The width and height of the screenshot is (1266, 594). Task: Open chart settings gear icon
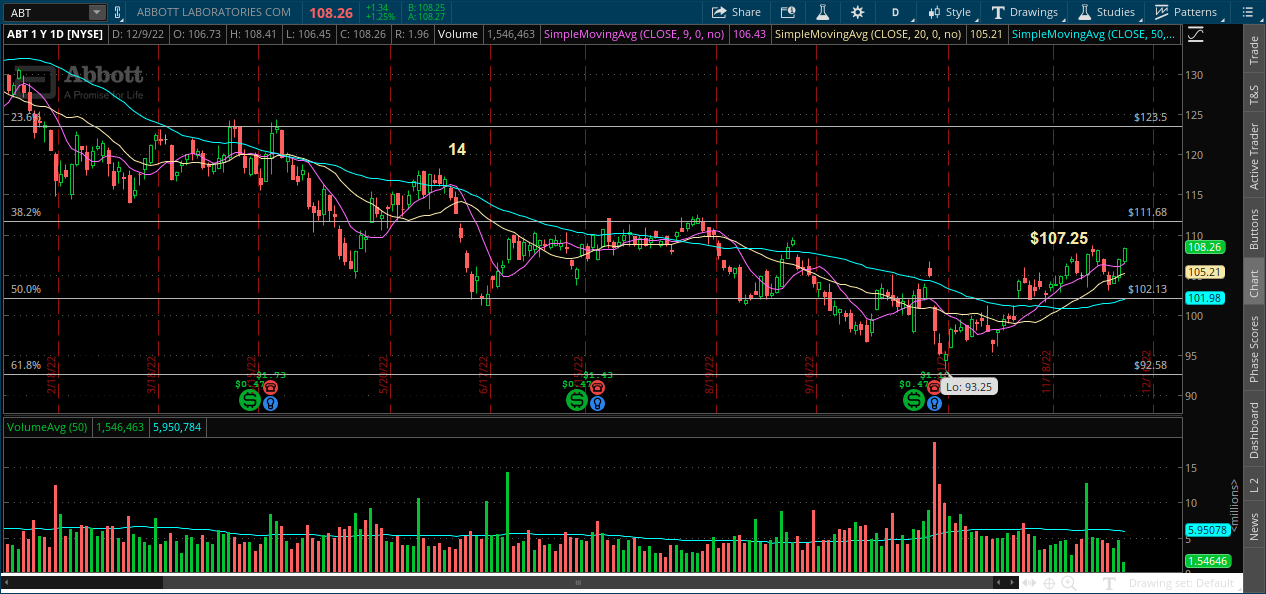coord(857,12)
